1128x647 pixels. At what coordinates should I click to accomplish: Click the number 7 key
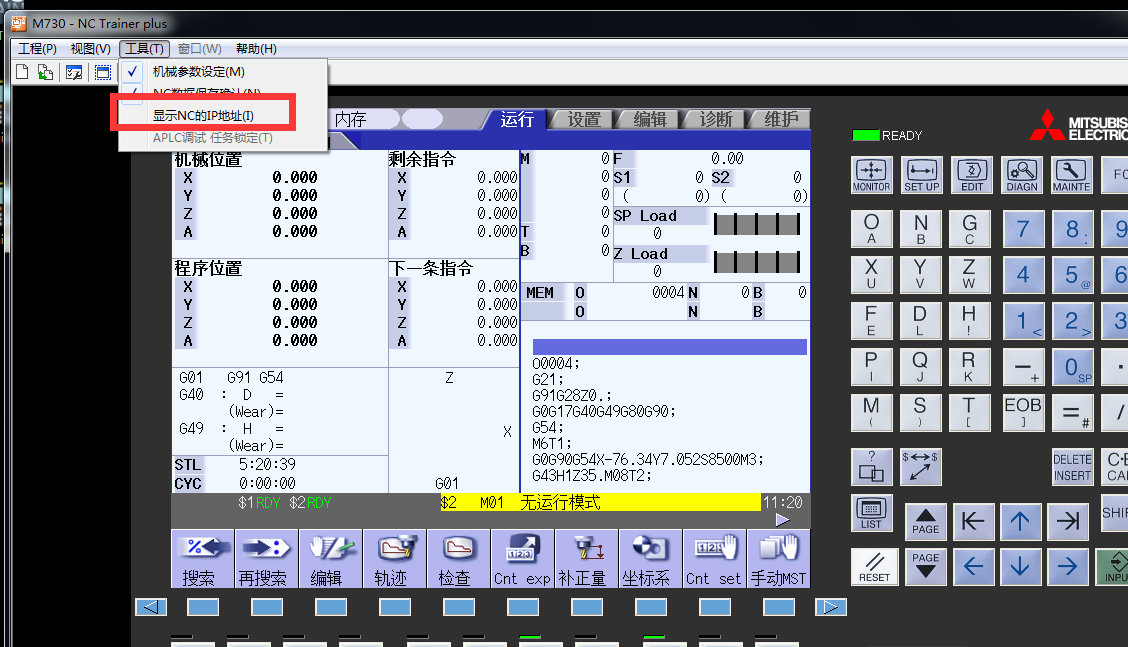1022,229
